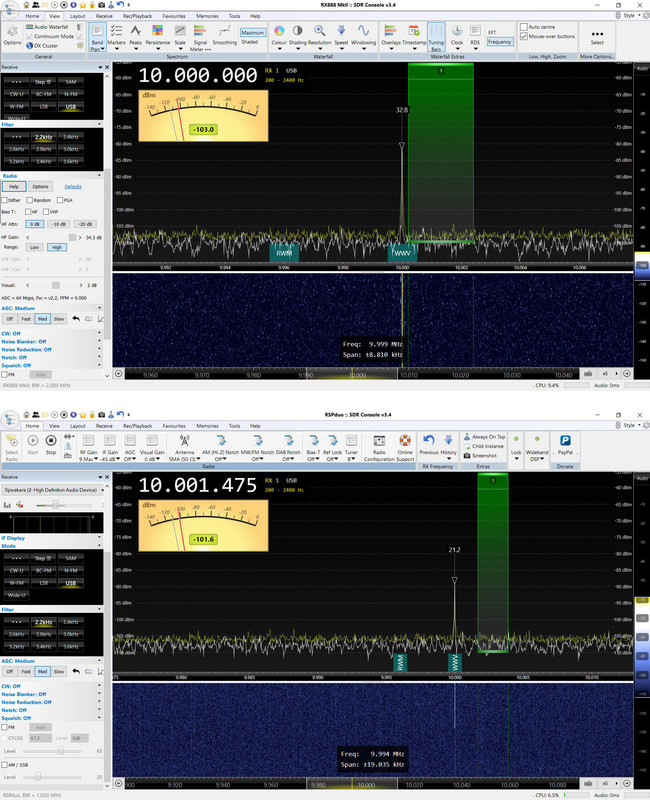Set AGC to Slow in RSPduo panel
Viewport: 650px width, 800px height.
point(59,671)
